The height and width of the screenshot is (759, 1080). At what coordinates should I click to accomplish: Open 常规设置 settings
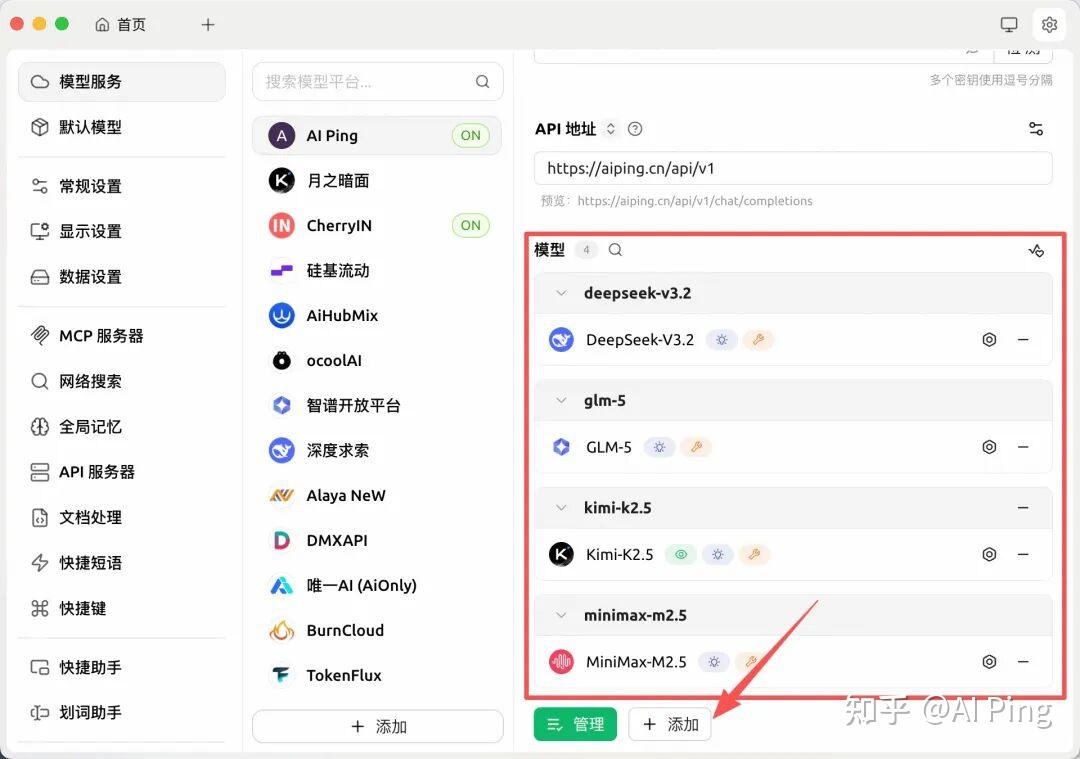[122, 187]
